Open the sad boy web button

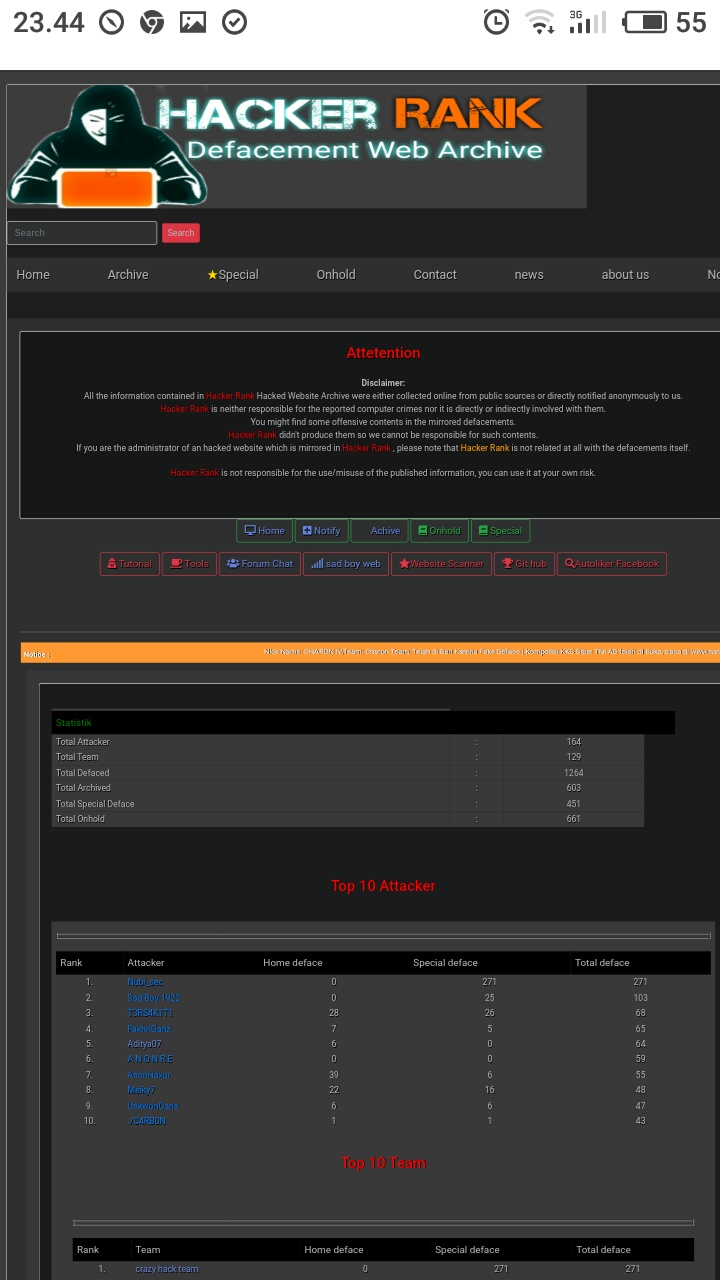pyautogui.click(x=346, y=564)
